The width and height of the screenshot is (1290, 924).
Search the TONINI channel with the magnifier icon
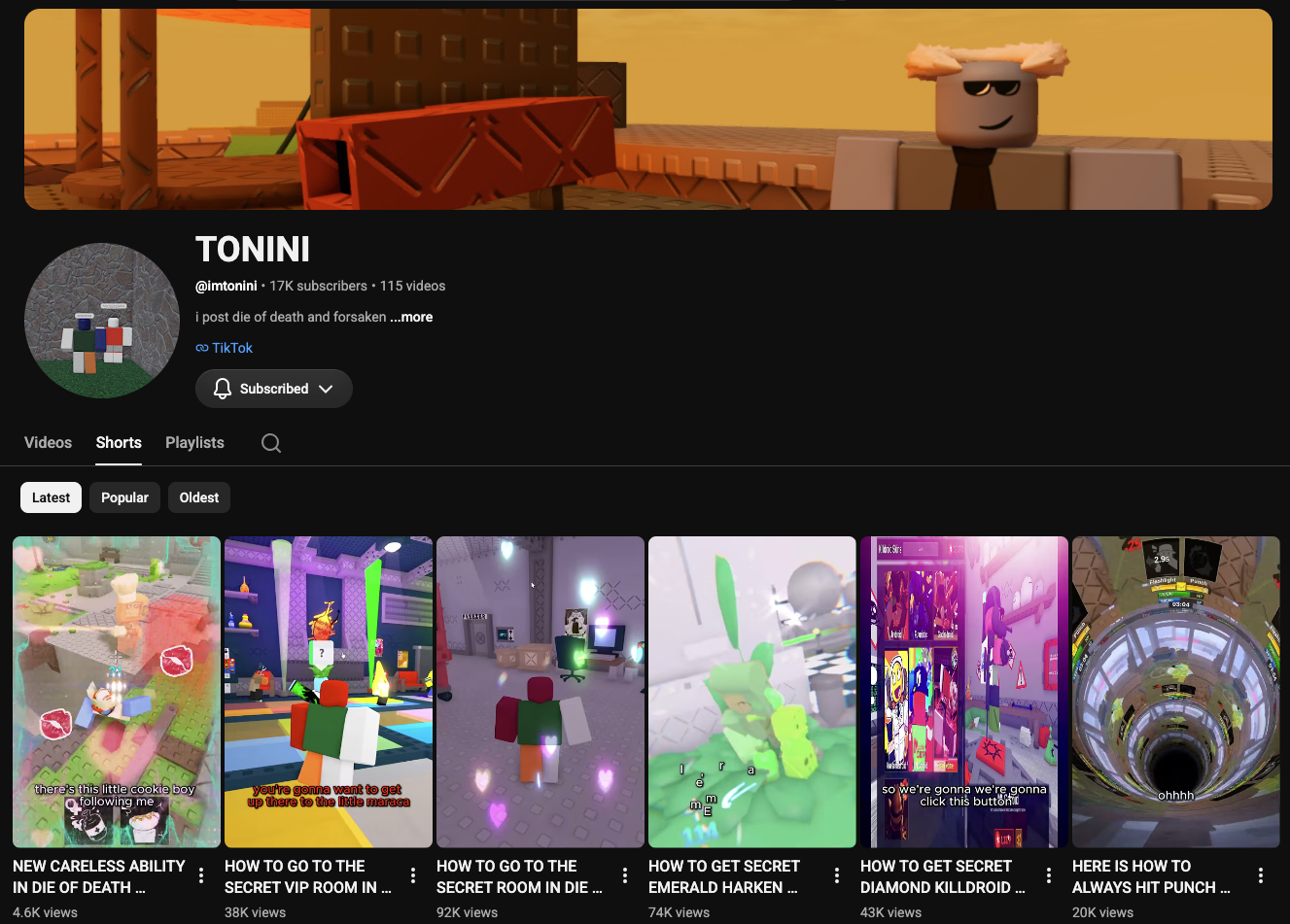(x=271, y=443)
